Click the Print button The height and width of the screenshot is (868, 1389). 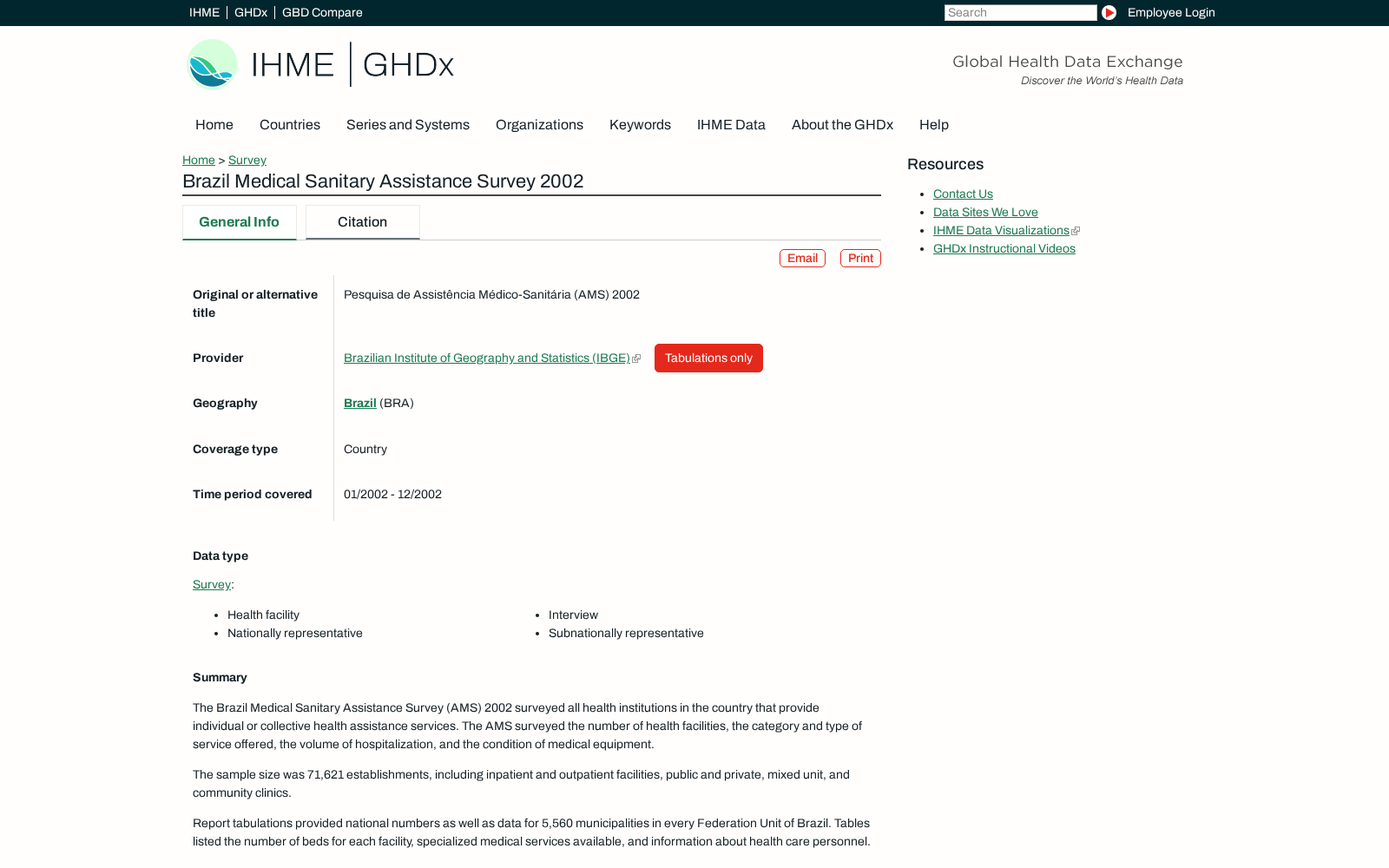click(860, 259)
